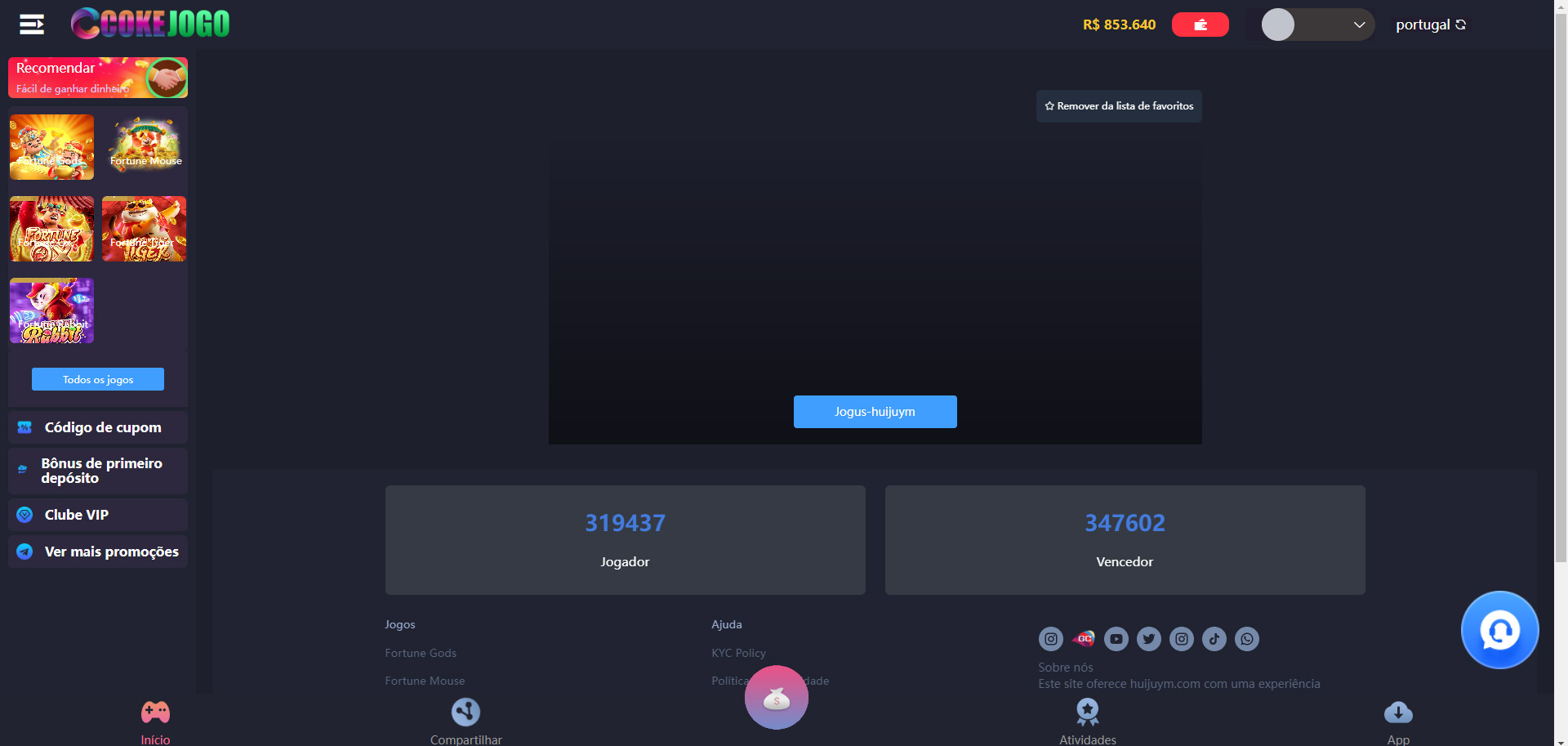Screen dimensions: 1568x746
Task: Open the TikTok social icon
Action: [1214, 639]
